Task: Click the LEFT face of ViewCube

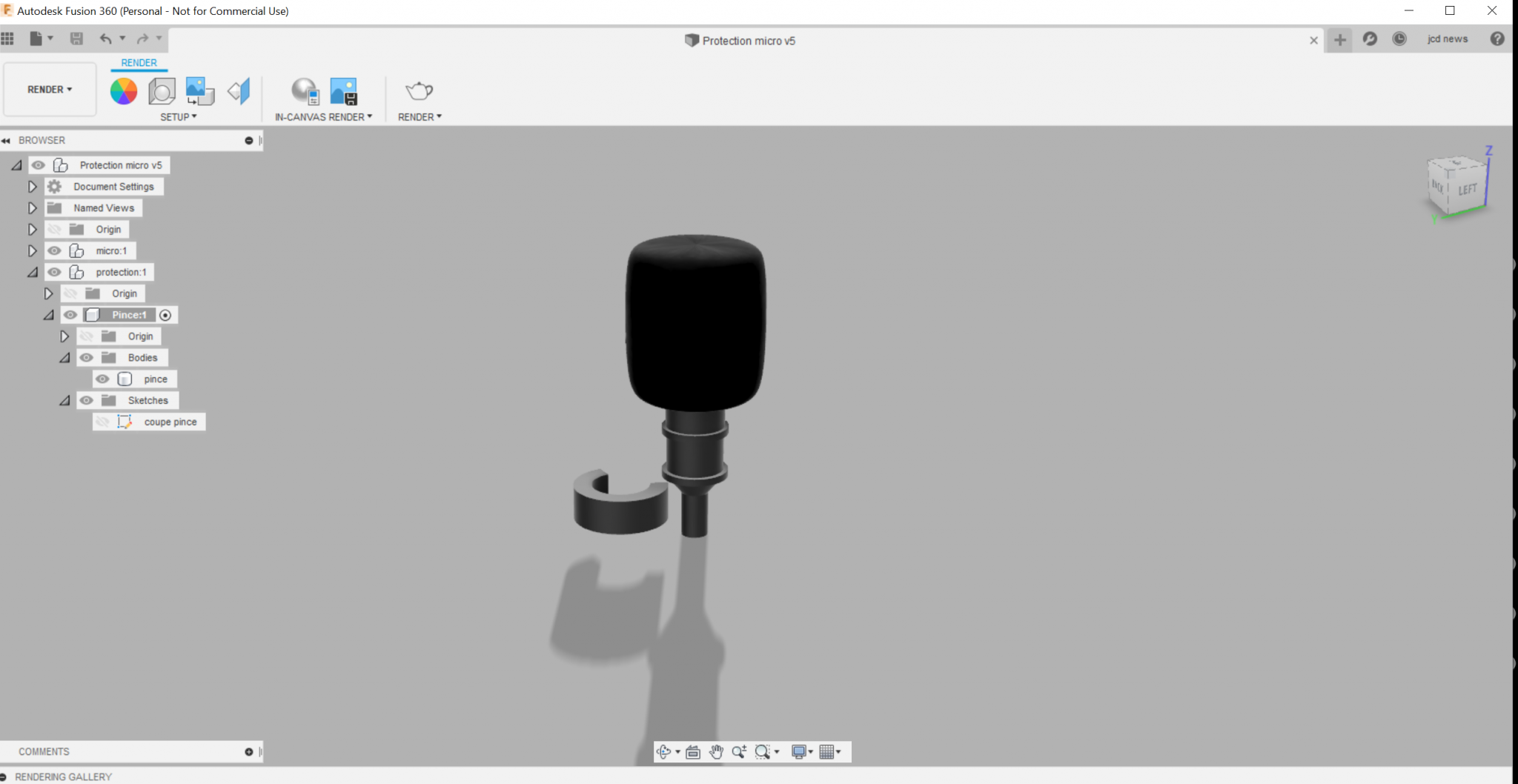Action: [x=1467, y=190]
